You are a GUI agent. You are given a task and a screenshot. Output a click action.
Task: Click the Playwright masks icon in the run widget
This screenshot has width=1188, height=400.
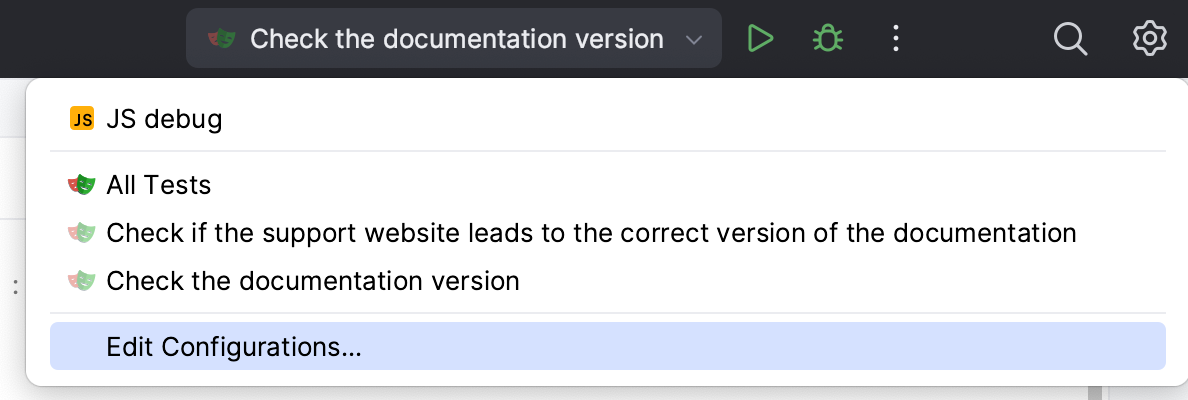221,39
